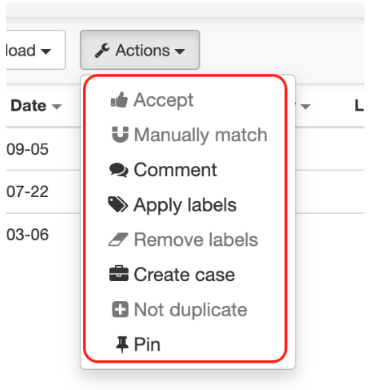Viewport: 369px width, 390px height.
Task: Click the thumbs-up icon beside Accept
Action: tap(119, 100)
